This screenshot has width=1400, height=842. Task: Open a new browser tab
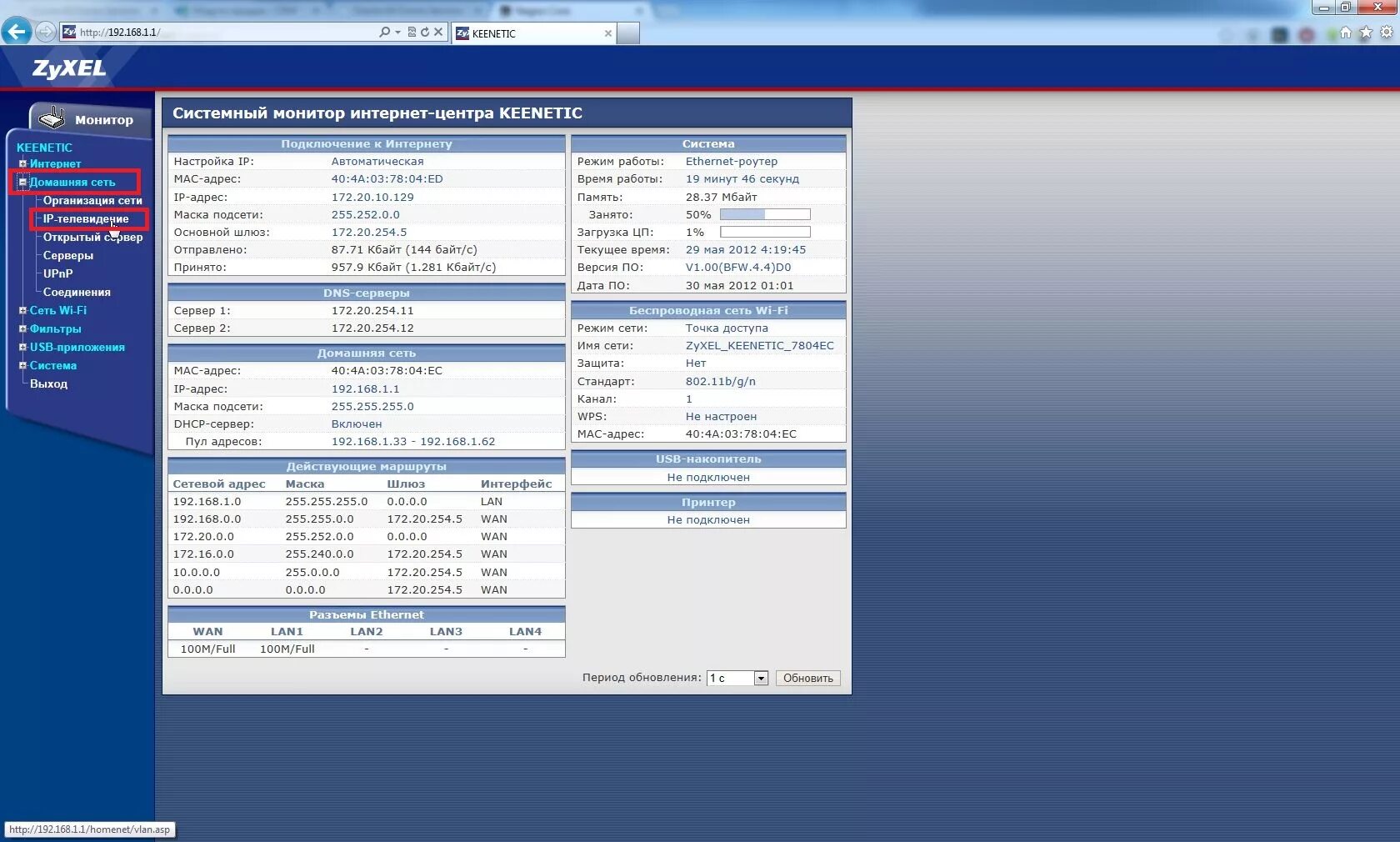pyautogui.click(x=628, y=33)
